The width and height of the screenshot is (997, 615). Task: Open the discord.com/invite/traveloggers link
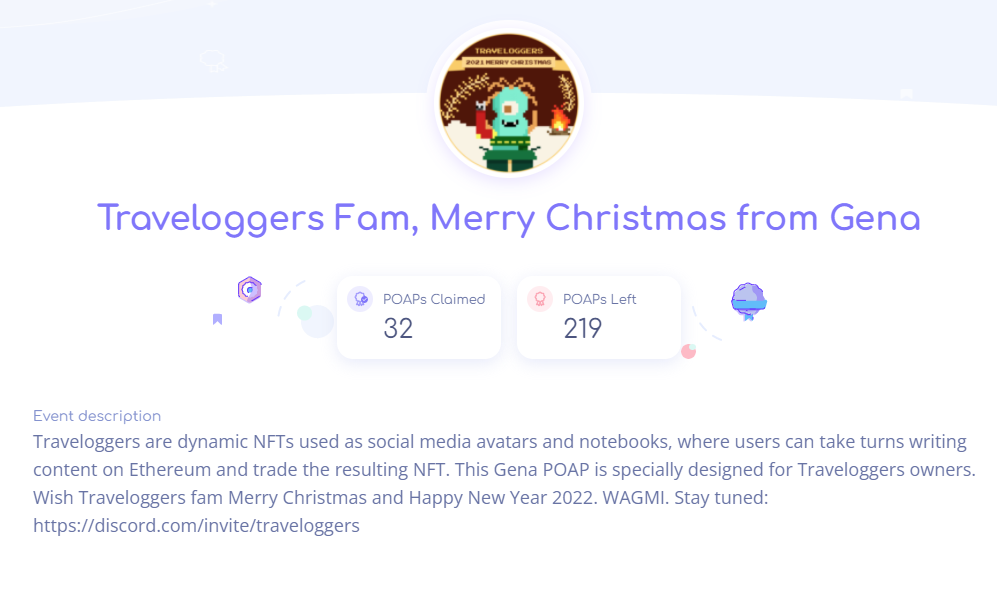tap(196, 525)
